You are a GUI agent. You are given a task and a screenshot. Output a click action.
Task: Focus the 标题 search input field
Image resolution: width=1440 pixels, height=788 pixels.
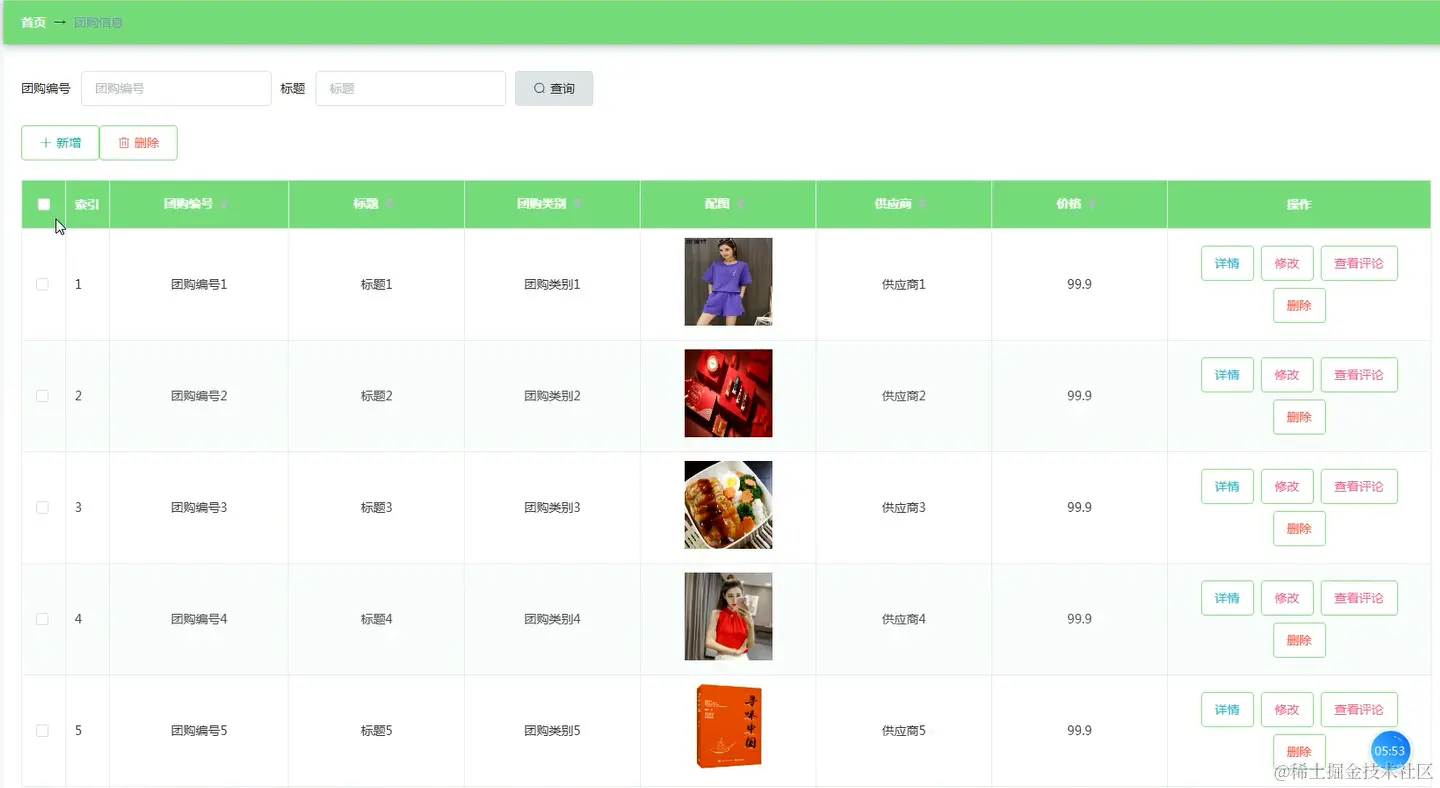411,88
